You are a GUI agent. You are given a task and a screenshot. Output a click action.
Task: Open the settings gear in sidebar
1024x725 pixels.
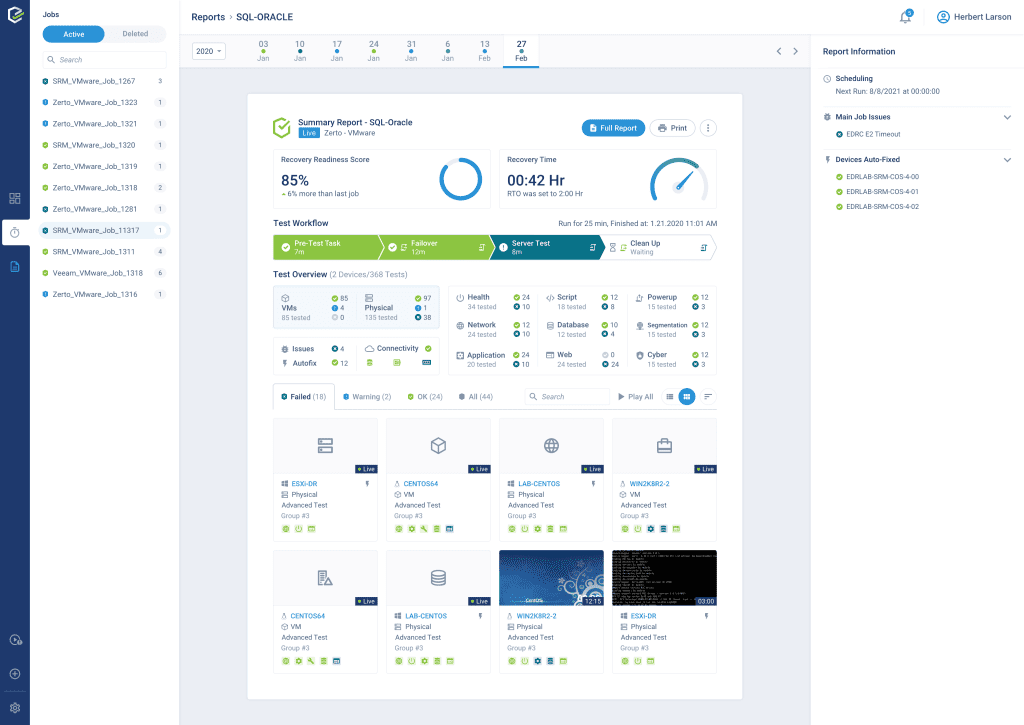15,707
